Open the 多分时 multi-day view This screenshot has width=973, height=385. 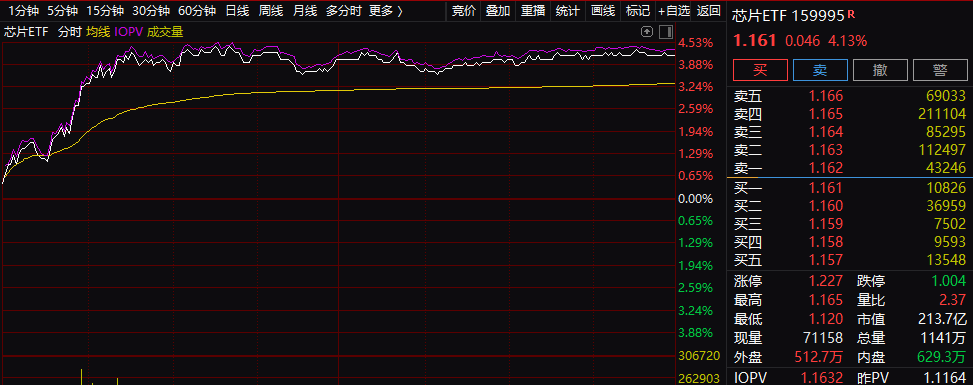click(343, 11)
